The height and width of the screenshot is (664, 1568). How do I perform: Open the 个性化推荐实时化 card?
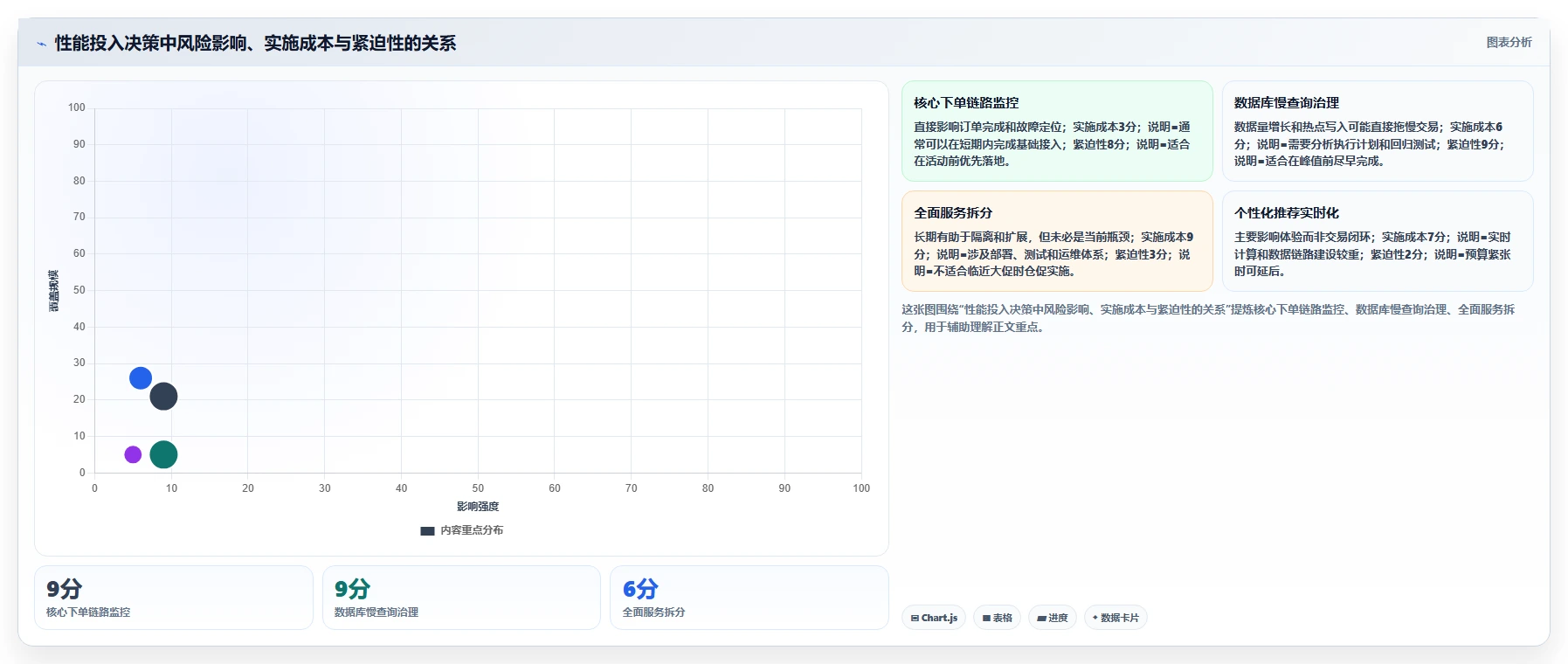pos(1378,241)
